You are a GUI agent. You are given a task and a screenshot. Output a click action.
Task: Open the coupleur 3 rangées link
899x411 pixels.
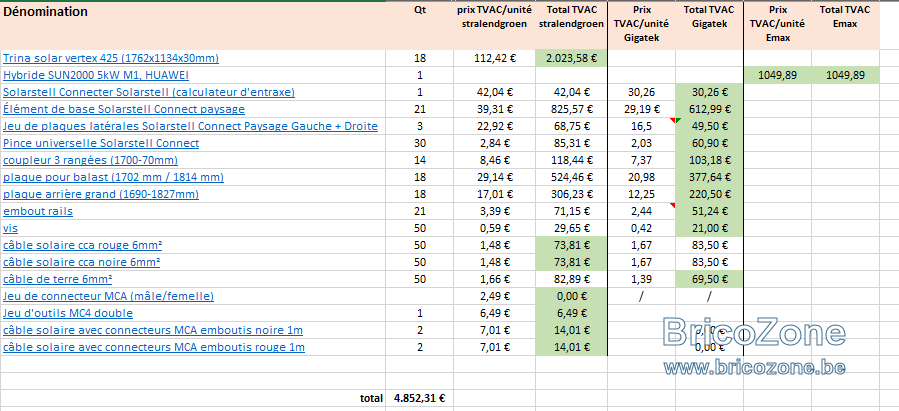[x=91, y=160]
